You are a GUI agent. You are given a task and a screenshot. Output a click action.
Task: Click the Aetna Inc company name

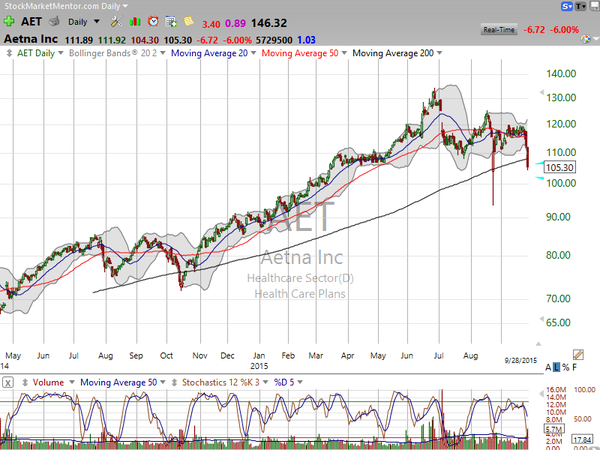click(x=31, y=39)
